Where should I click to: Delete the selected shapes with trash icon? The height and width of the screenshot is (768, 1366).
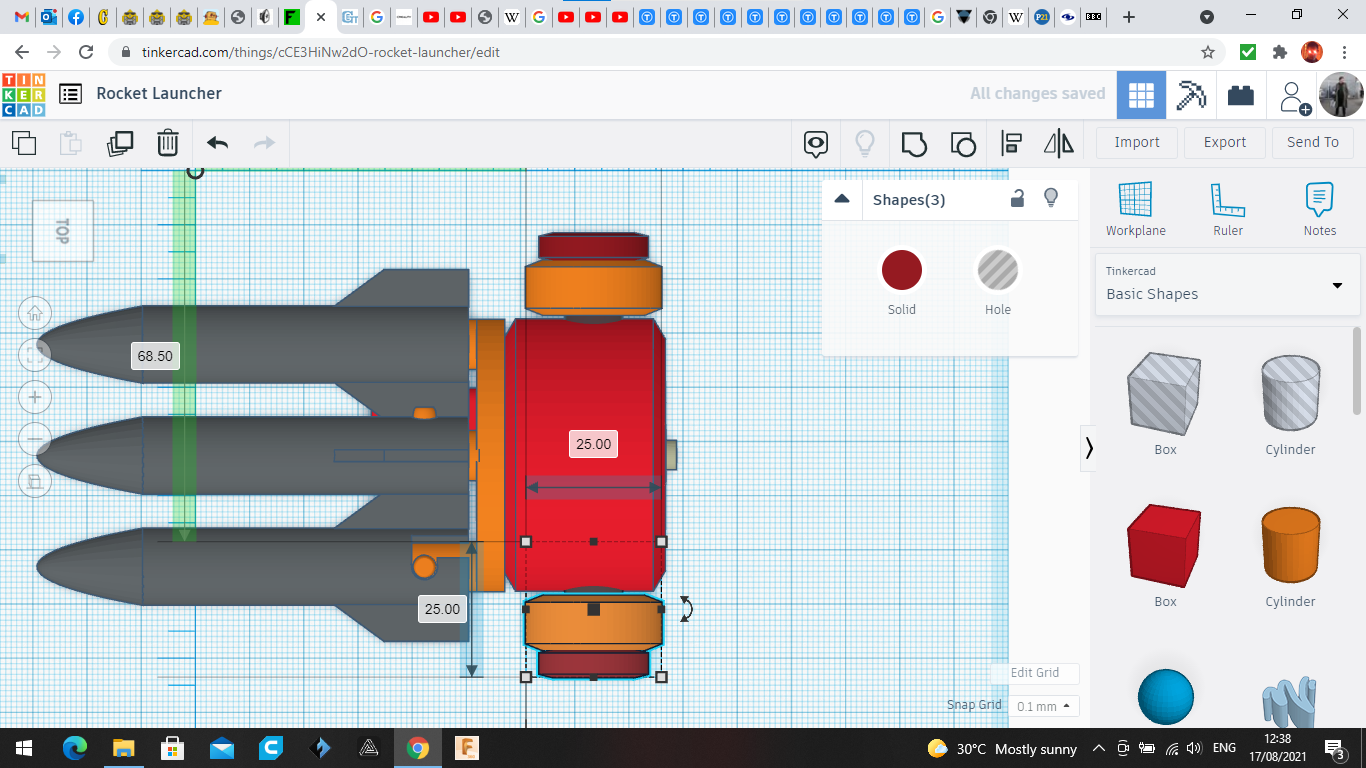pyautogui.click(x=168, y=143)
